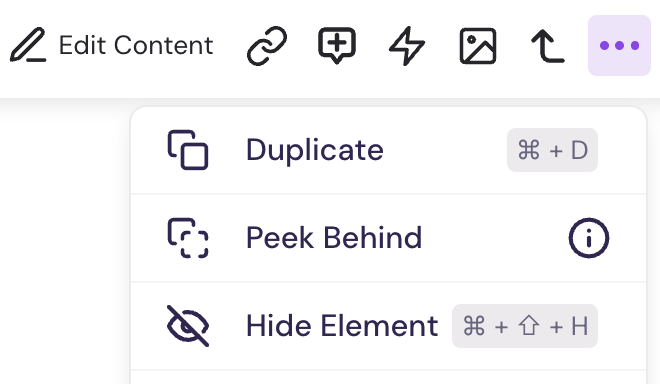Click the Duplicate overlapping squares icon
The height and width of the screenshot is (384, 660).
coord(188,150)
